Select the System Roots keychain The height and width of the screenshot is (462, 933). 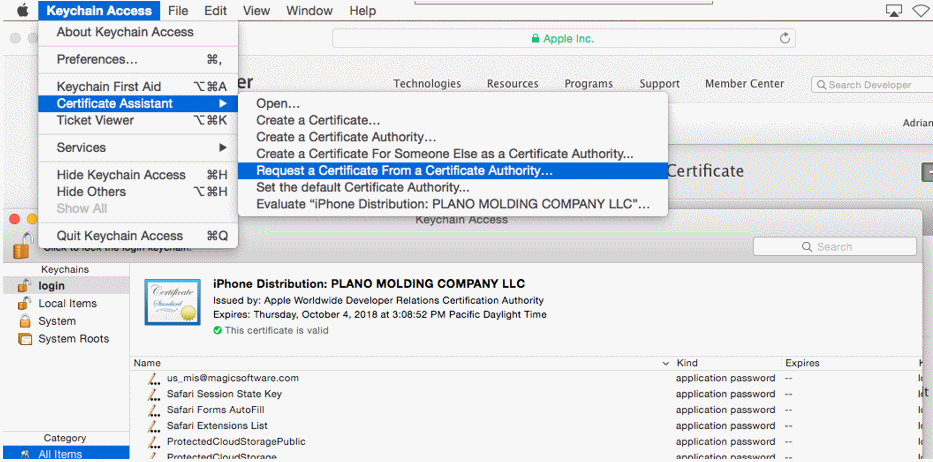[65, 339]
